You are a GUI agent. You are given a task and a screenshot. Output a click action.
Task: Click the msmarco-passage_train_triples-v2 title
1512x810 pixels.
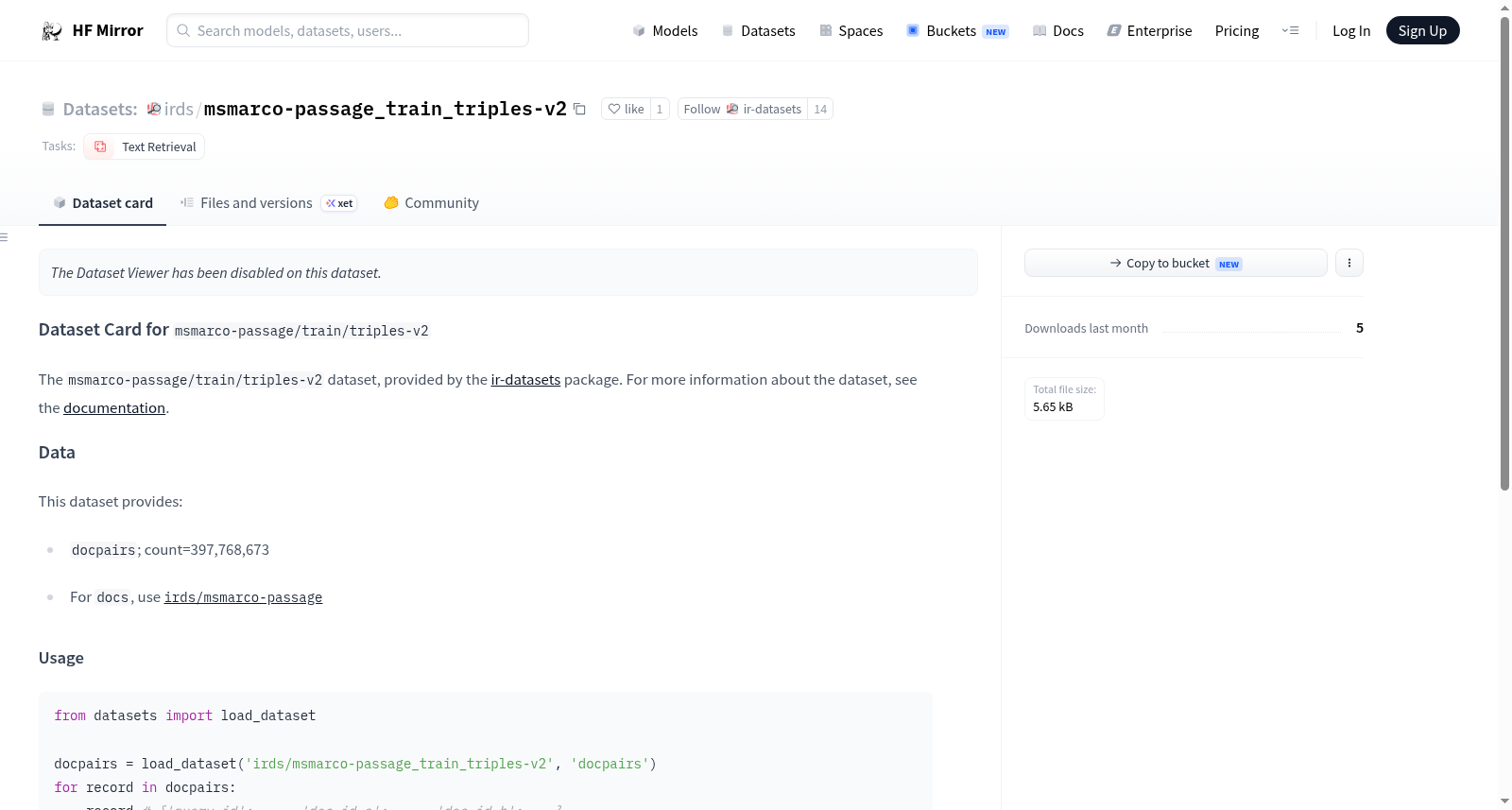point(386,109)
